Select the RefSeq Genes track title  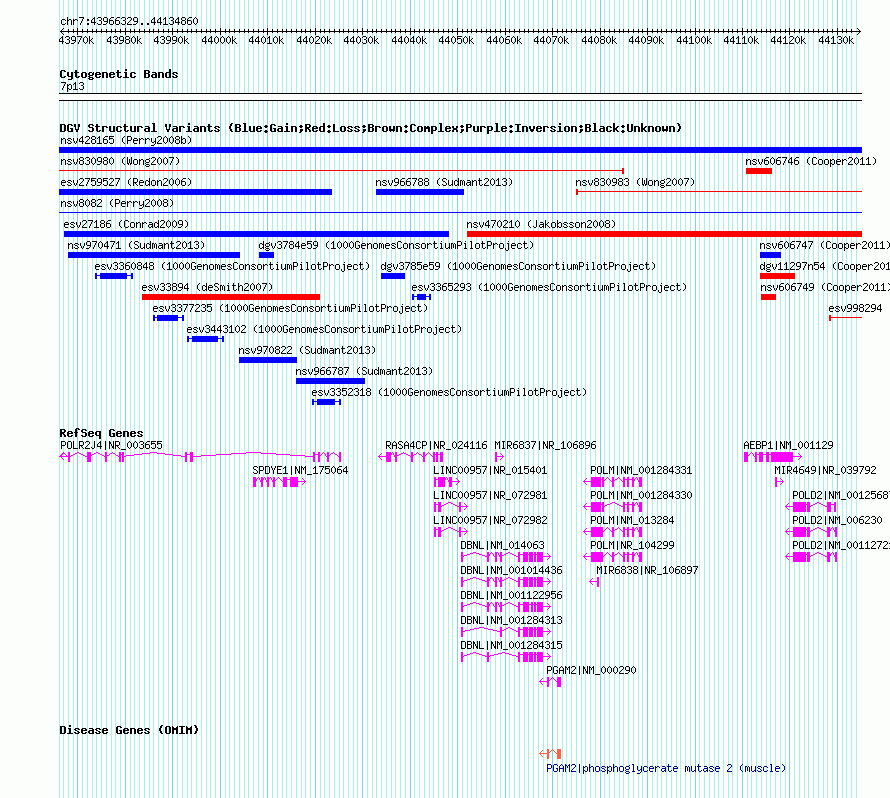point(101,433)
